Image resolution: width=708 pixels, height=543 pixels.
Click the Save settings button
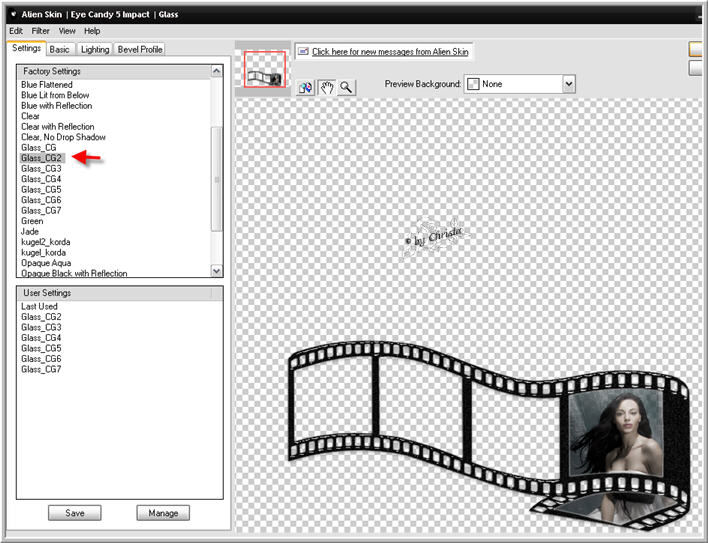click(75, 513)
